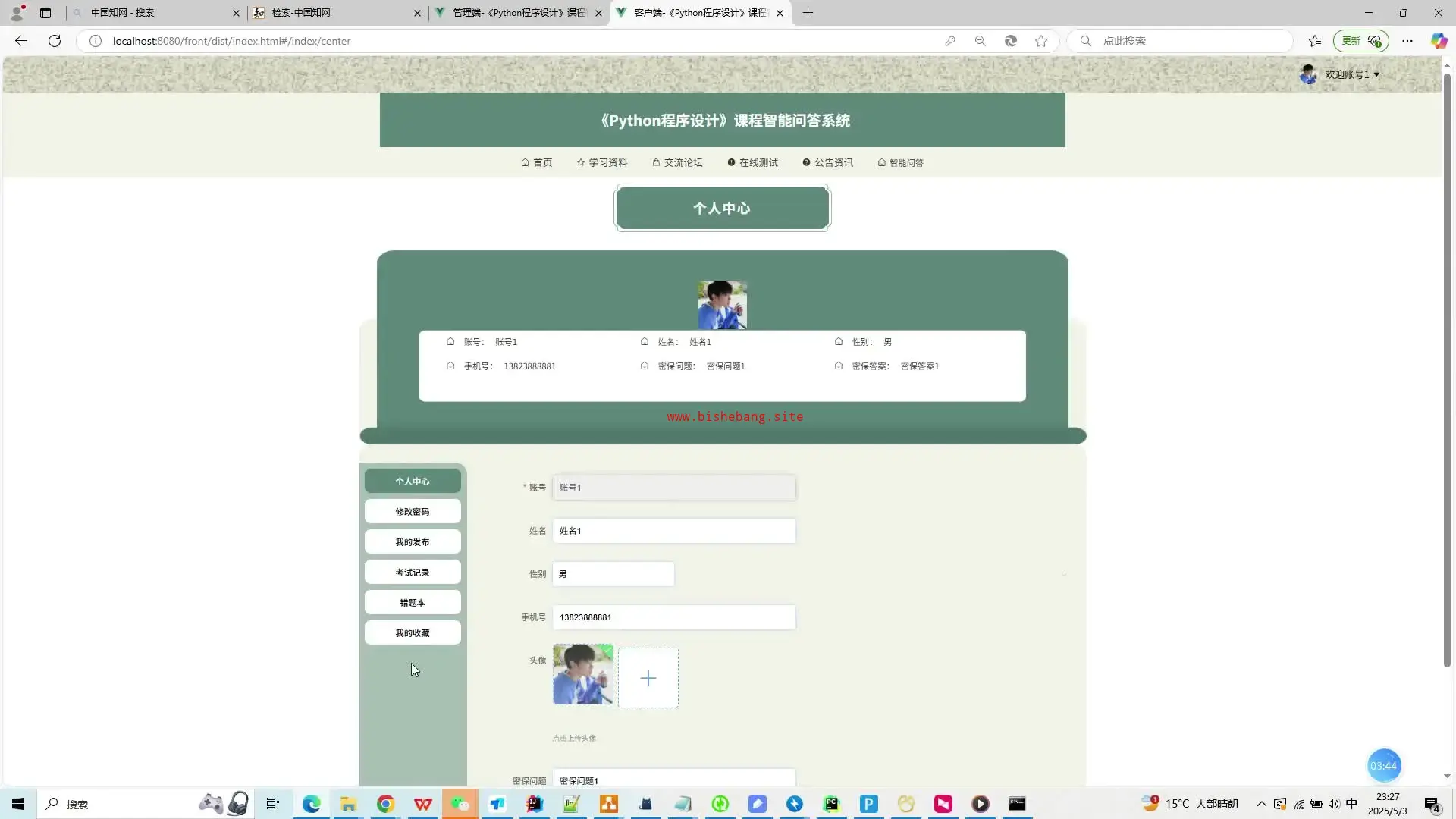The width and height of the screenshot is (1456, 819).
Task: Open browser settings ellipsis menu
Action: [x=1407, y=41]
